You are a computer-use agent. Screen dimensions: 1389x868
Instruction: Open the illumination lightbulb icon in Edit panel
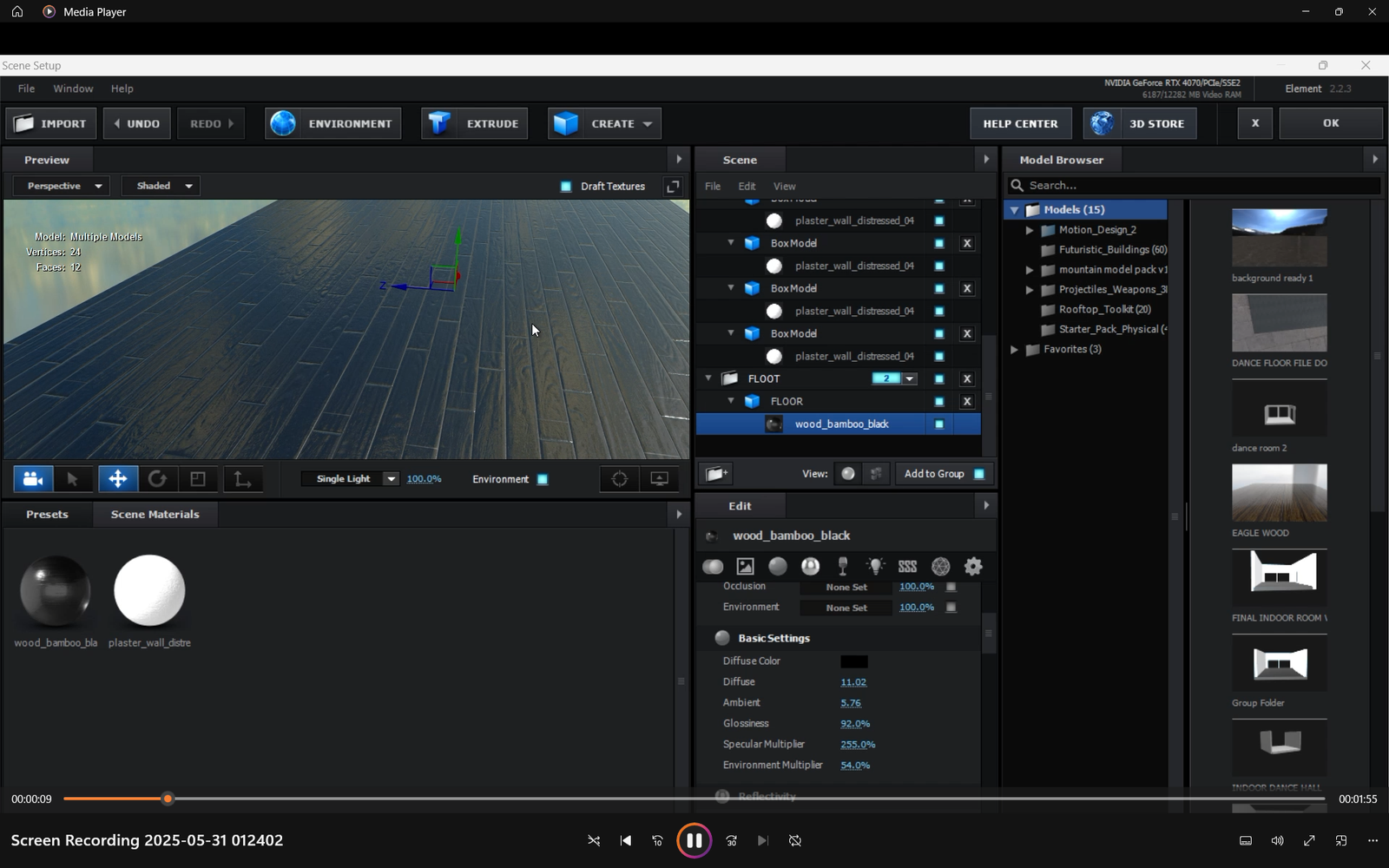coord(875,567)
